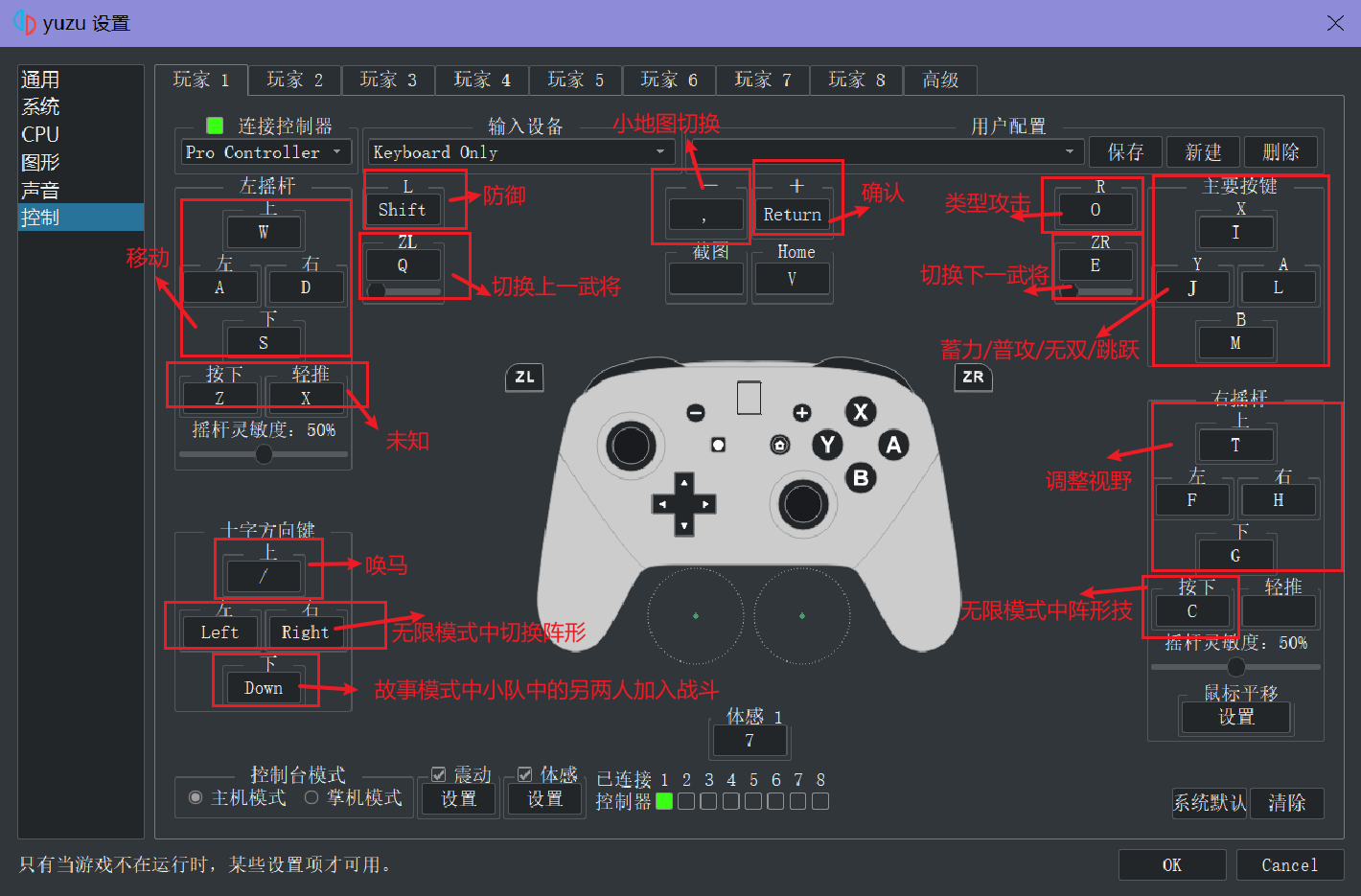
Task: Open 鼠标平移 mouse panning 设置 button
Action: (1235, 717)
